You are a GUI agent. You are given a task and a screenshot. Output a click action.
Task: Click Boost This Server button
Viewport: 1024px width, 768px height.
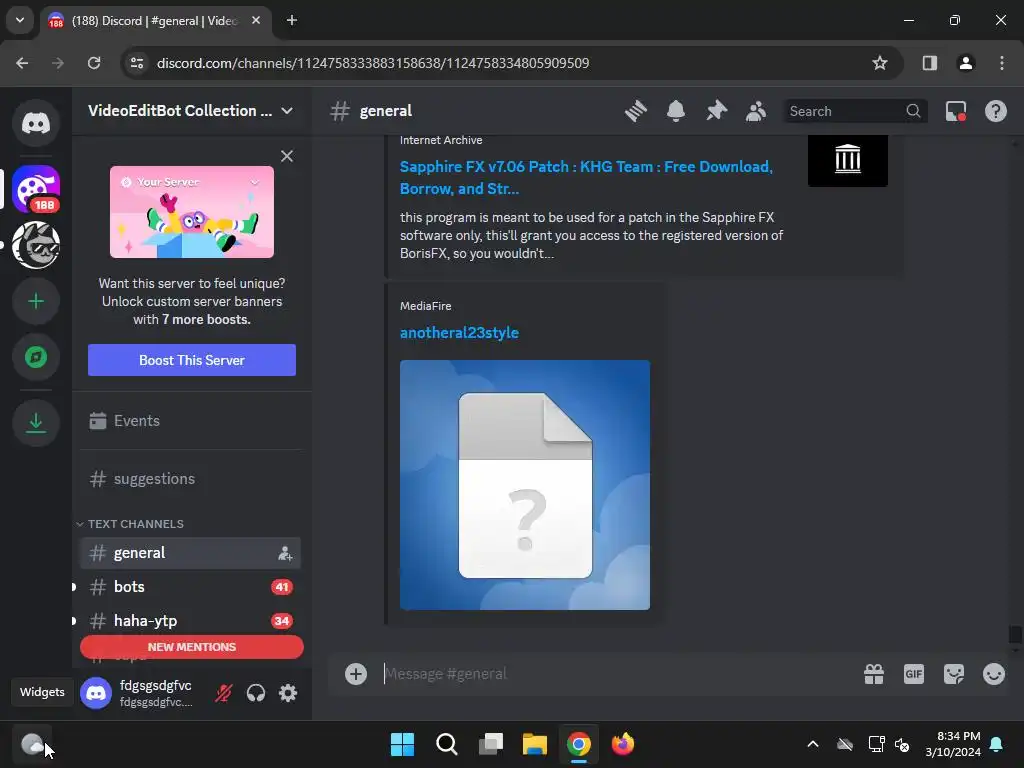pos(192,360)
